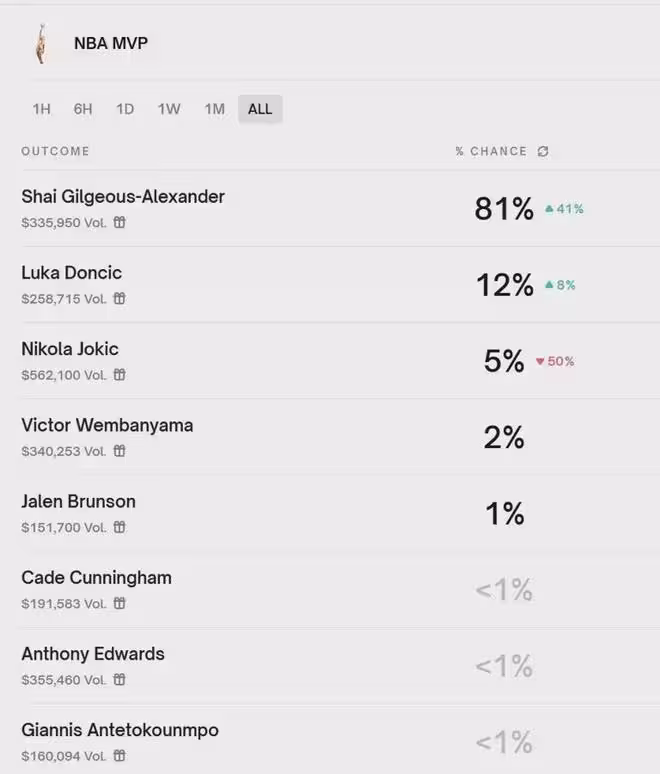Click the 81% chance value

(504, 209)
